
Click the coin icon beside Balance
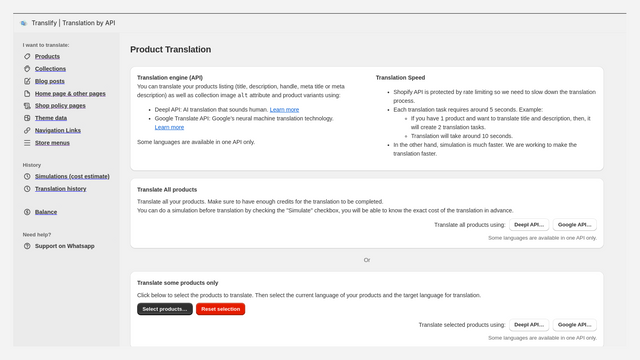click(27, 212)
